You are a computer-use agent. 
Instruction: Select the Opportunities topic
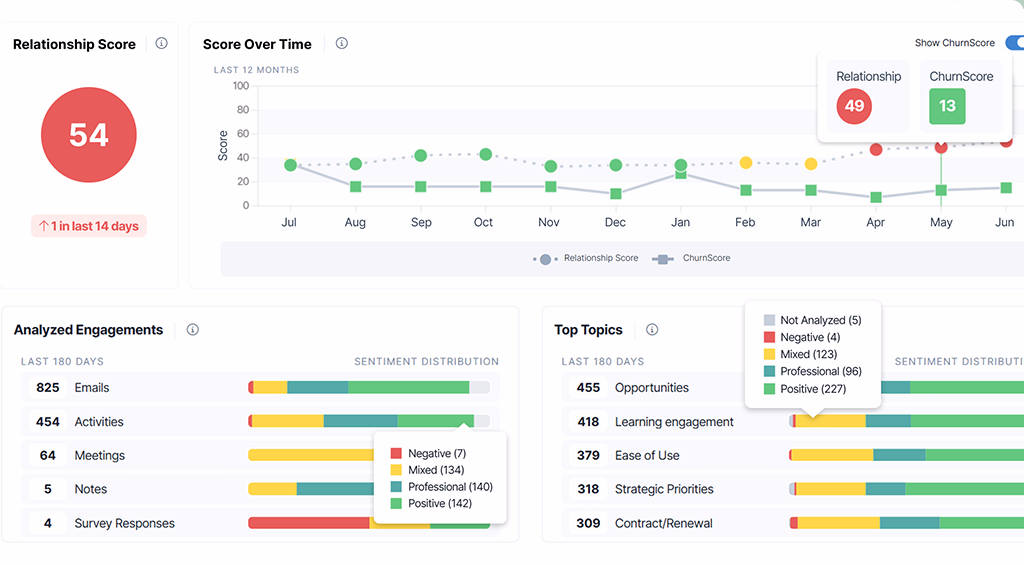click(x=651, y=388)
